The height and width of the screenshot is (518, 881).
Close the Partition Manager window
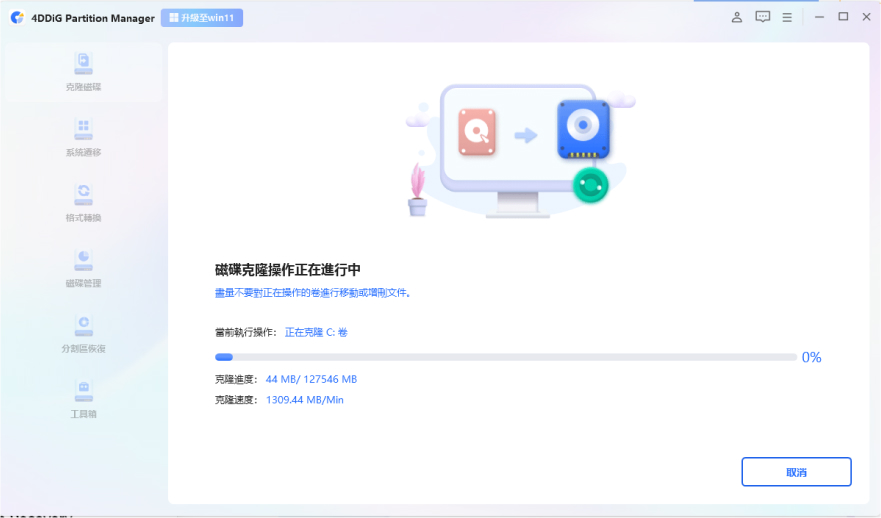pyautogui.click(x=866, y=17)
